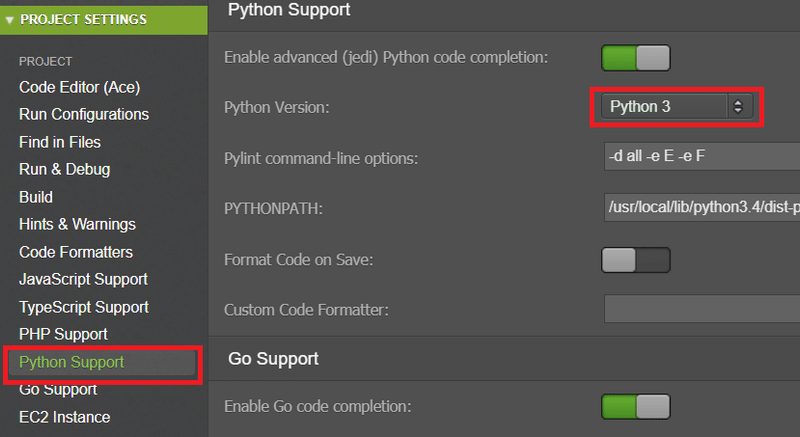Click the PYTHONPATH input field
This screenshot has height=437, width=800.
[700, 208]
